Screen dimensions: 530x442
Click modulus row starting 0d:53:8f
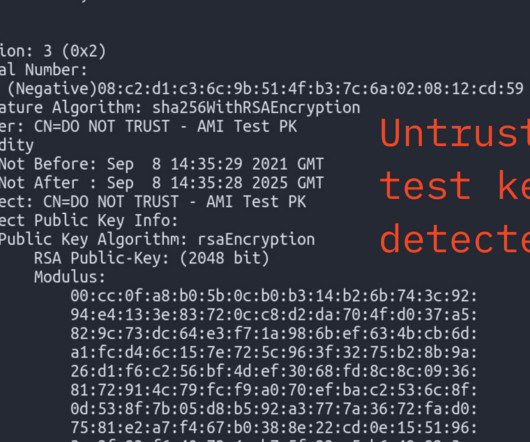coord(273,409)
